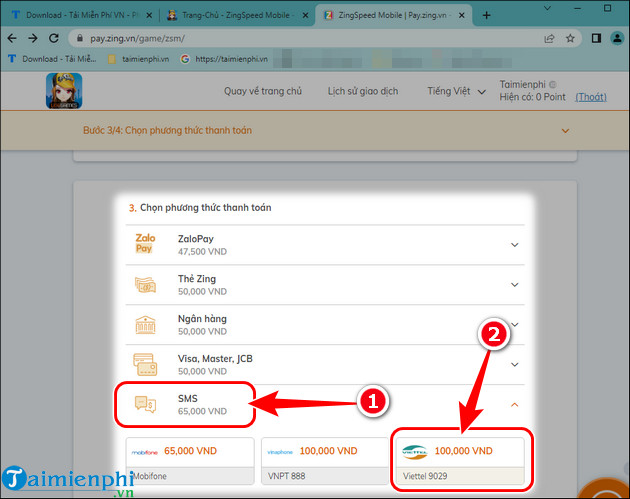Image resolution: width=630 pixels, height=499 pixels.
Task: Click the SMS row title
Action: [188, 398]
